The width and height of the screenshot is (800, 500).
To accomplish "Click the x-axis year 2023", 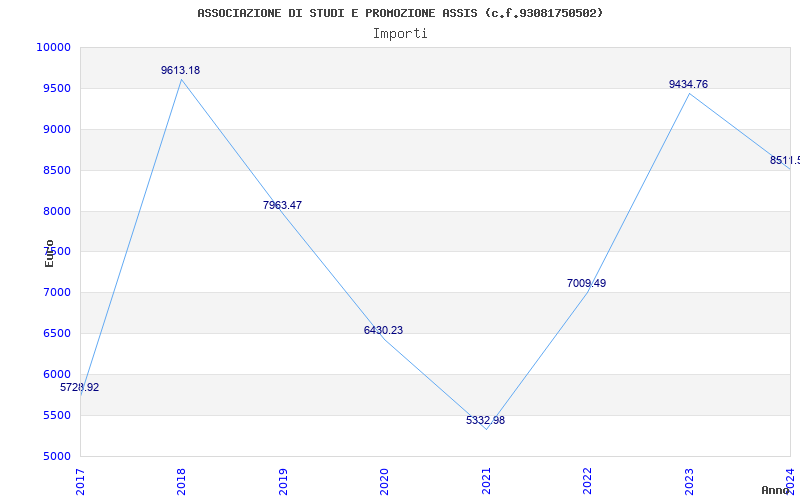I will pyautogui.click(x=689, y=481).
